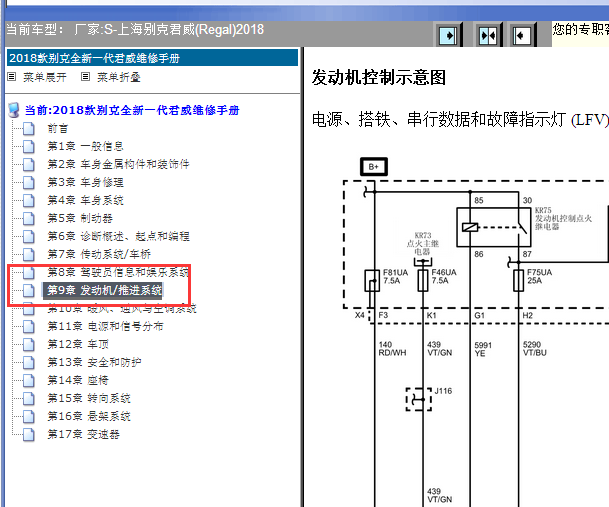Open 第5章 制动器
Image resolution: width=609 pixels, height=507 pixels.
tap(80, 218)
